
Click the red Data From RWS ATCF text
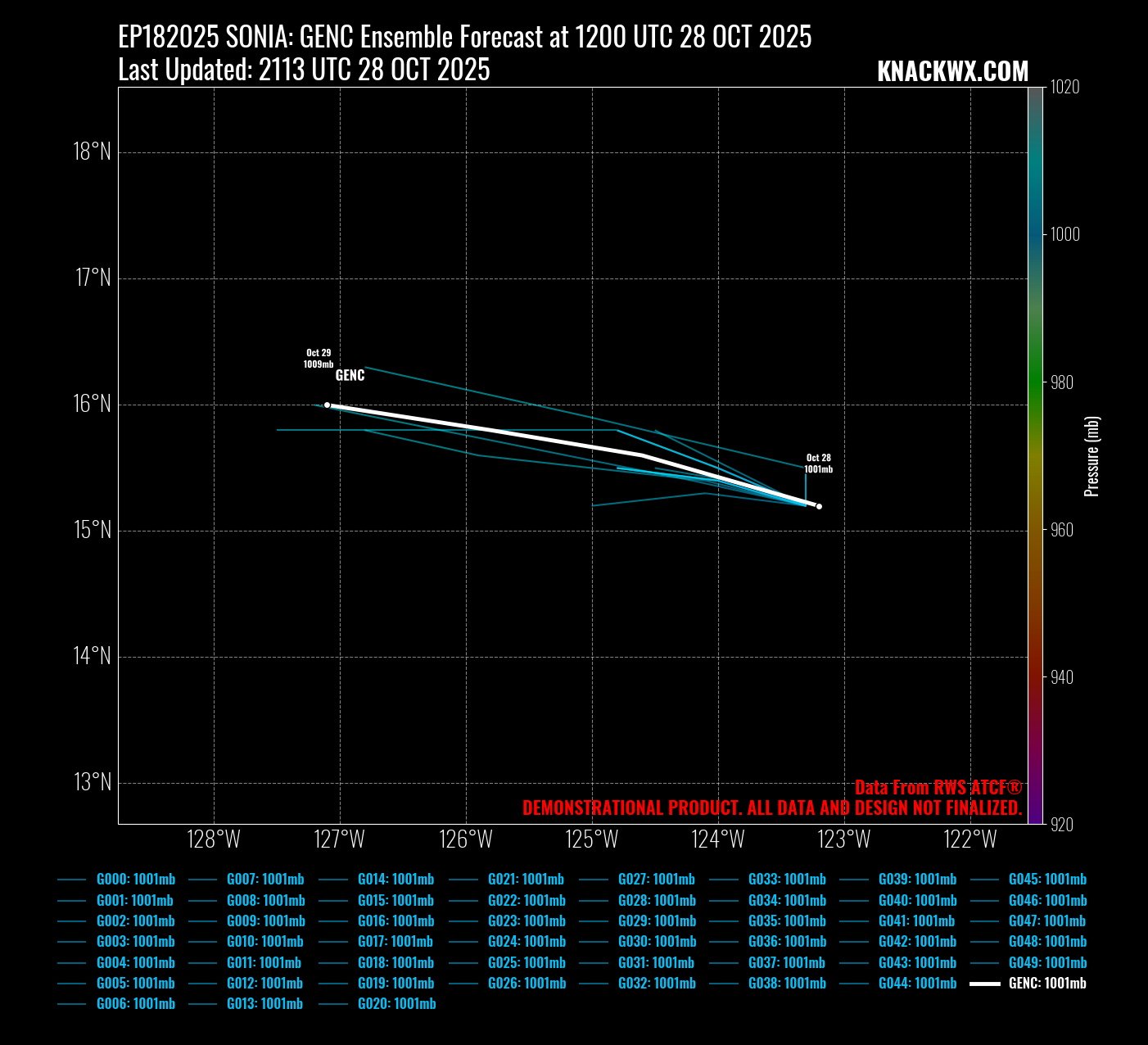(x=938, y=788)
